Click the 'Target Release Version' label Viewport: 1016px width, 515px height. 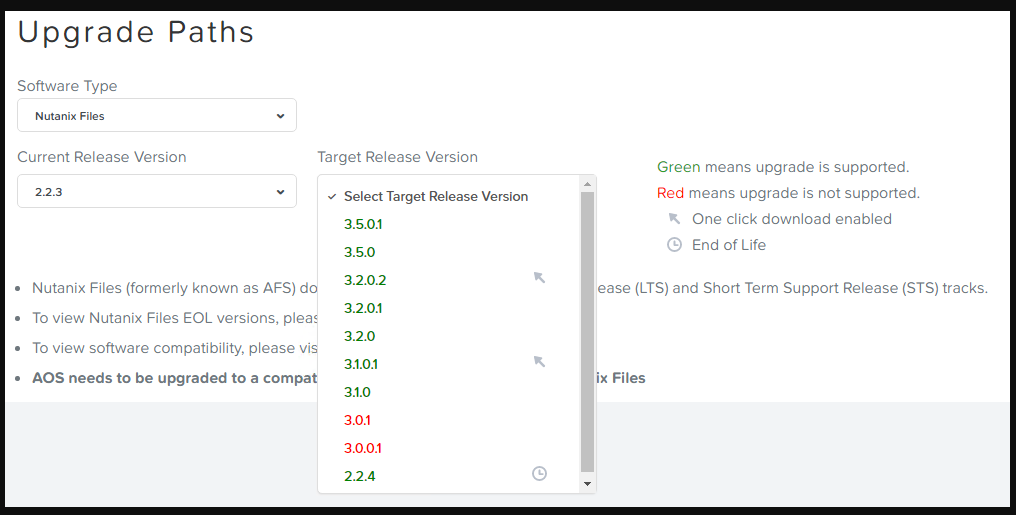coord(398,157)
